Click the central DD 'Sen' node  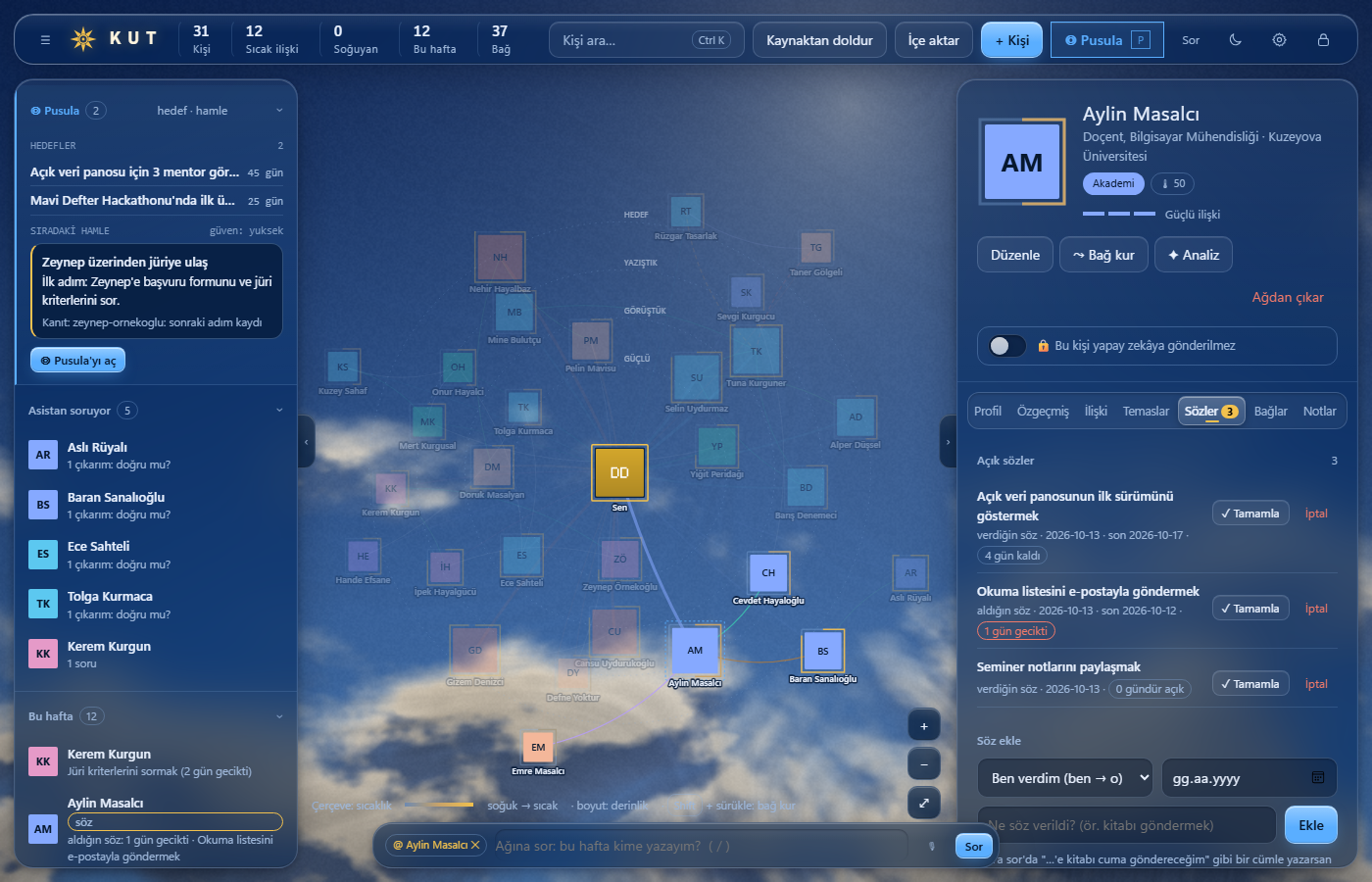619,472
